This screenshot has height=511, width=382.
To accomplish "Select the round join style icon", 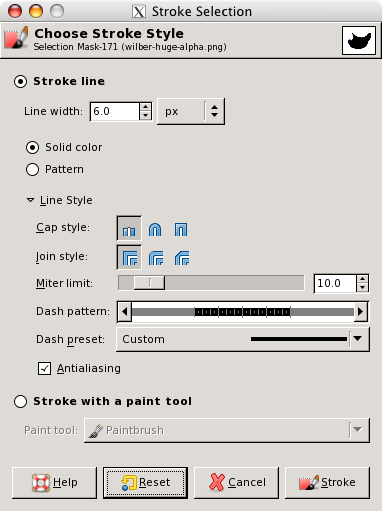I will tap(156, 258).
